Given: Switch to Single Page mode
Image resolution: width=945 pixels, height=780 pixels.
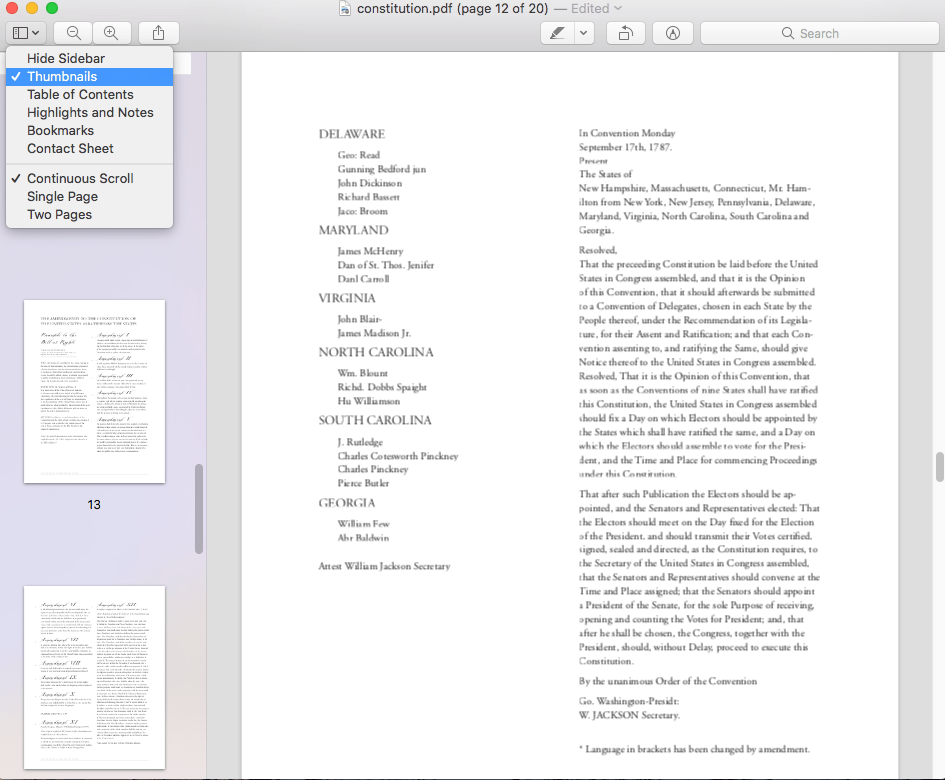Looking at the screenshot, I should point(61,196).
